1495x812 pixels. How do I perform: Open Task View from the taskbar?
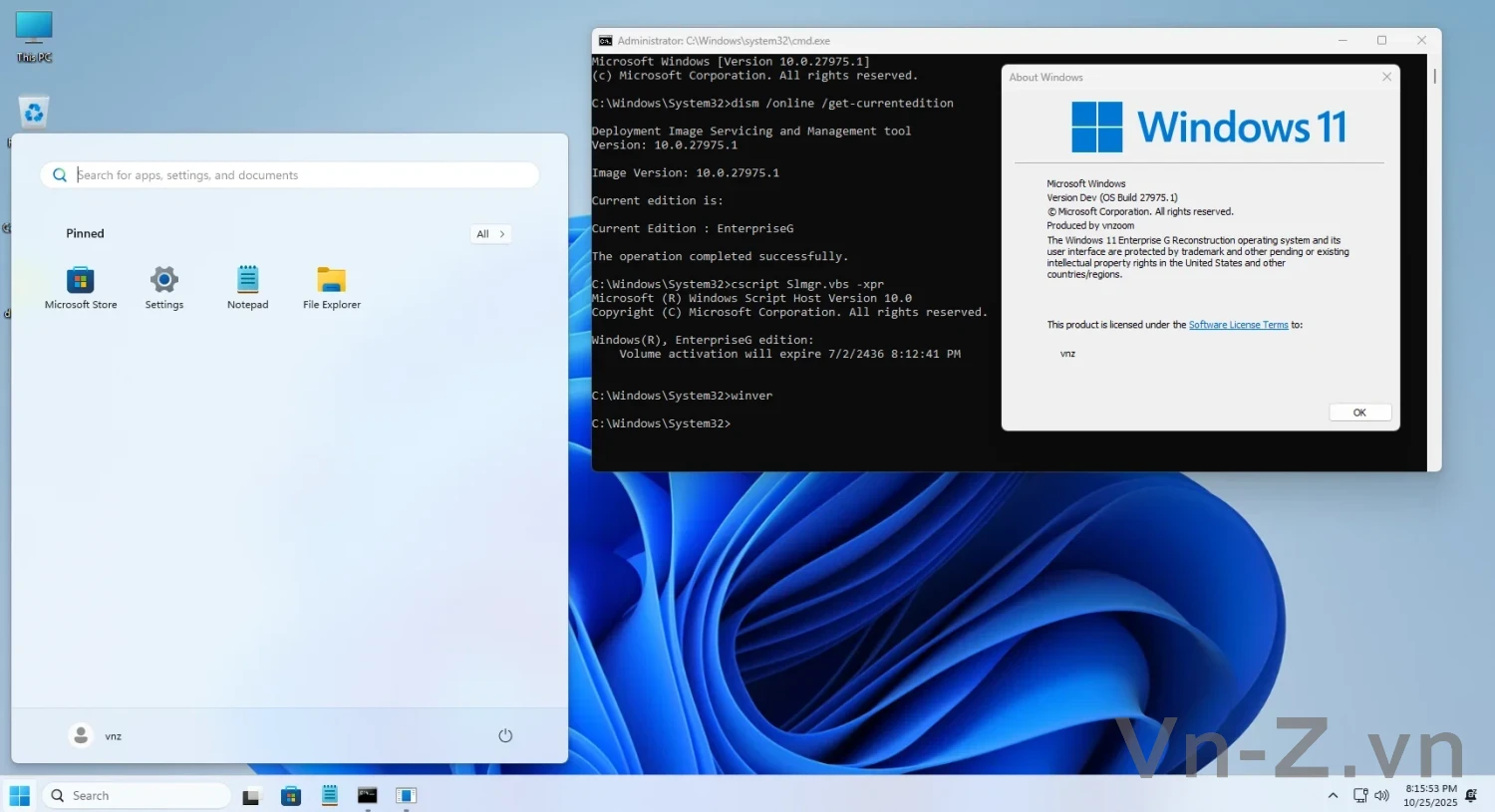[x=251, y=796]
